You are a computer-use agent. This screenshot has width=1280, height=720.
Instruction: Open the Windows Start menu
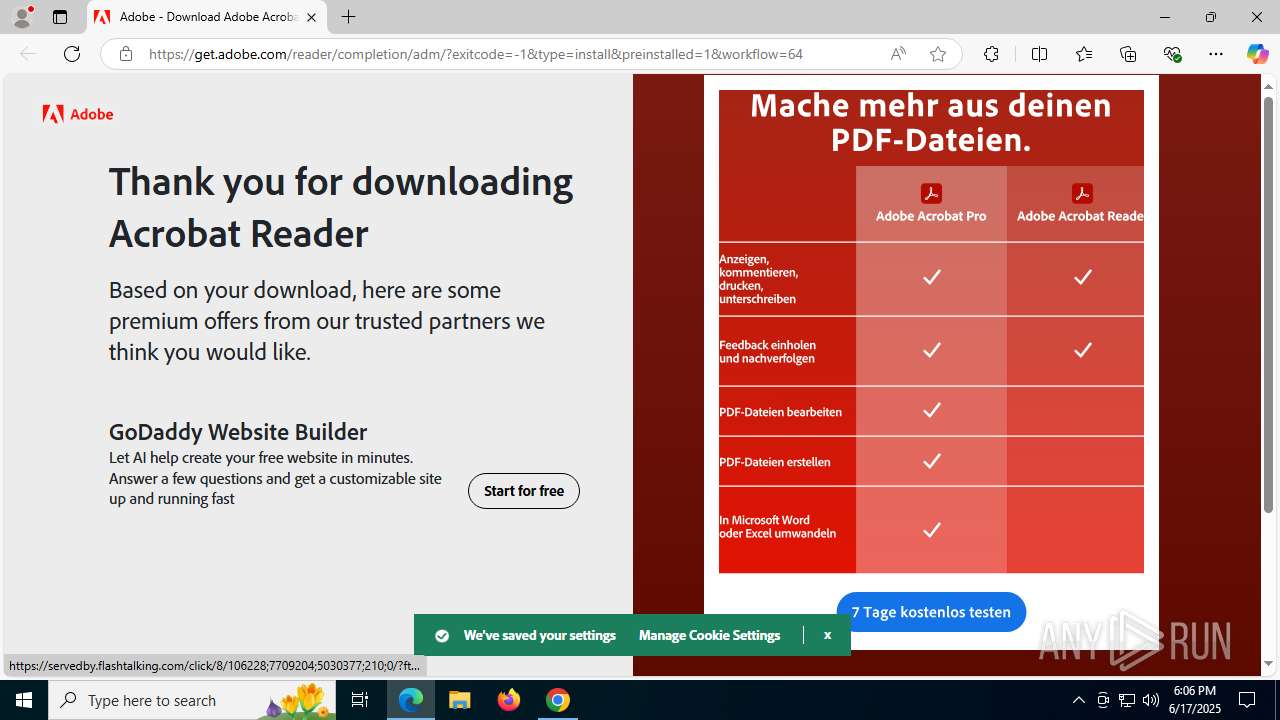(x=24, y=700)
